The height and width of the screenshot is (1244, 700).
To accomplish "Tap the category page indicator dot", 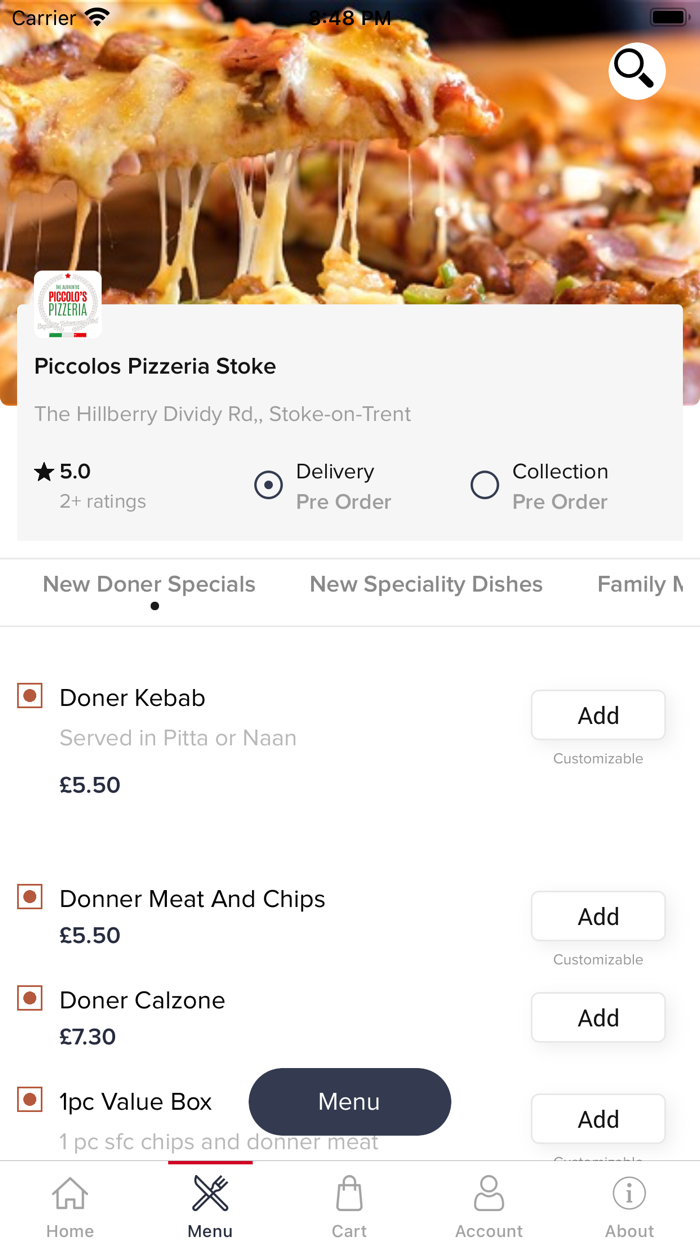I will tap(155, 606).
